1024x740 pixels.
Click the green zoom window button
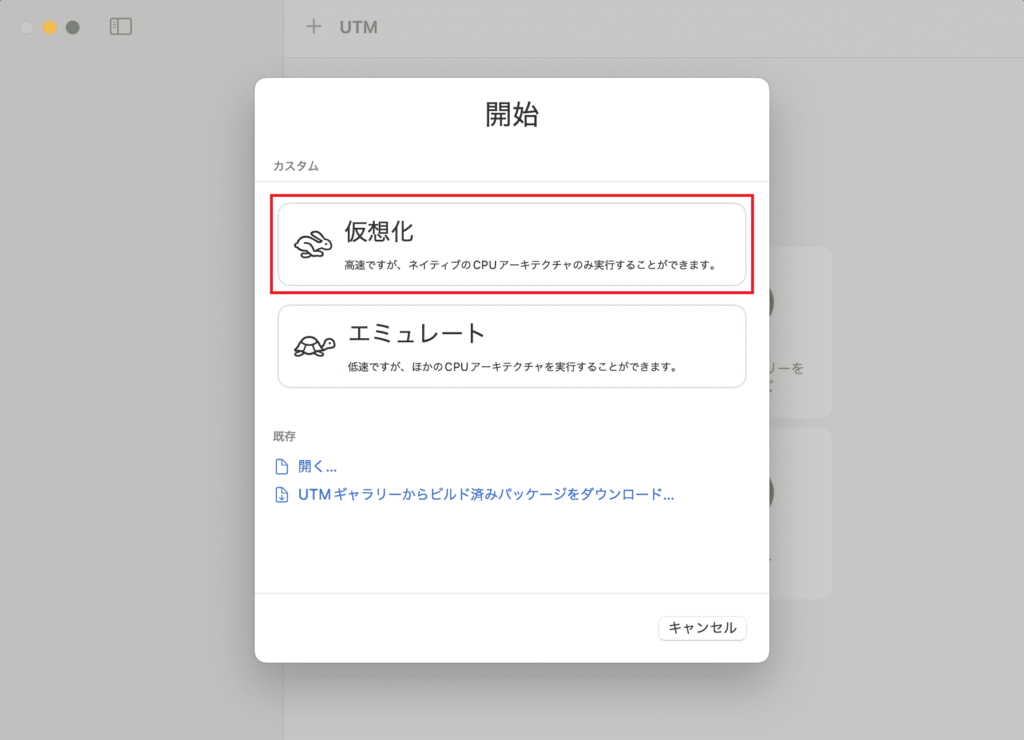pyautogui.click(x=73, y=27)
